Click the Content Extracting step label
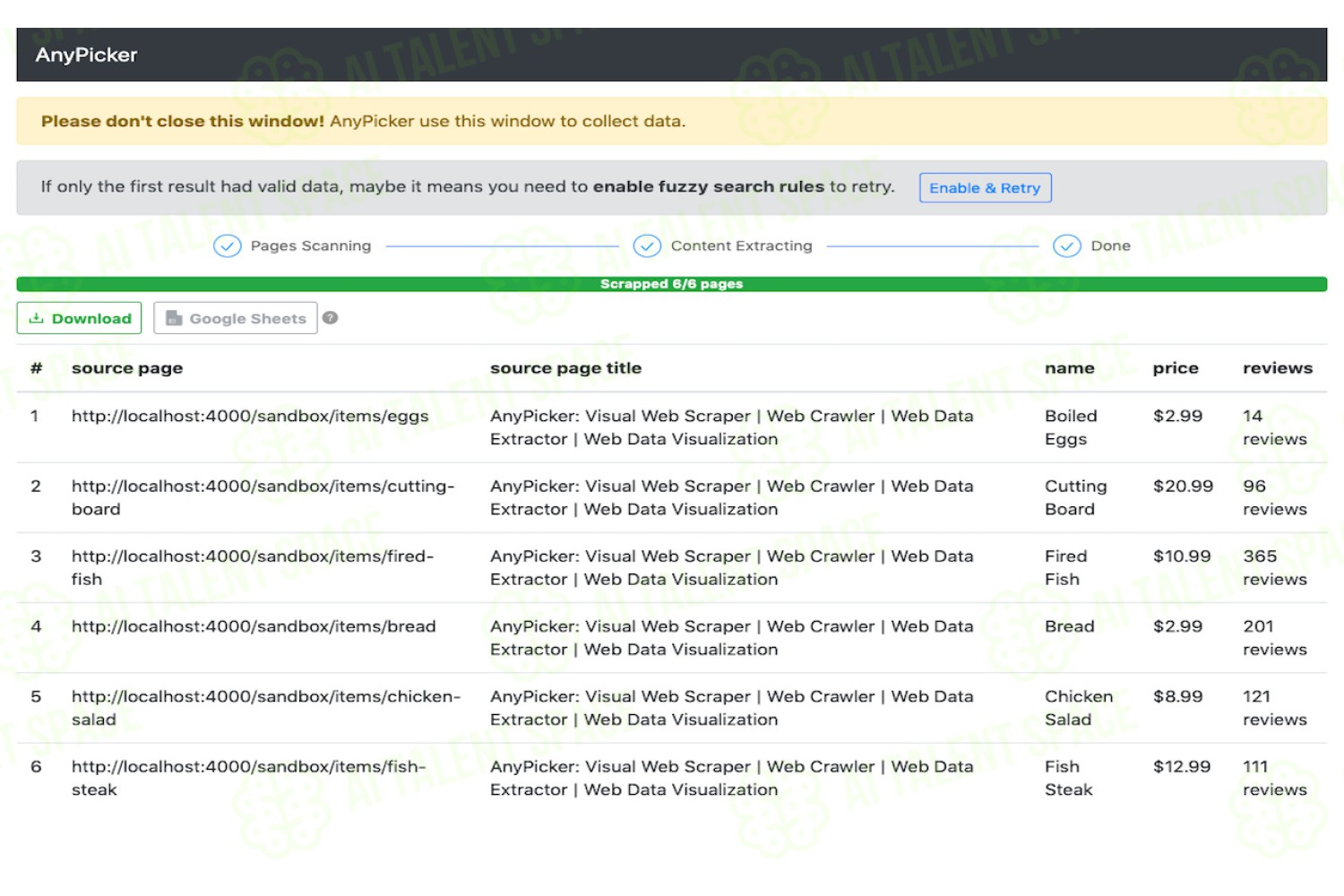 tap(742, 246)
